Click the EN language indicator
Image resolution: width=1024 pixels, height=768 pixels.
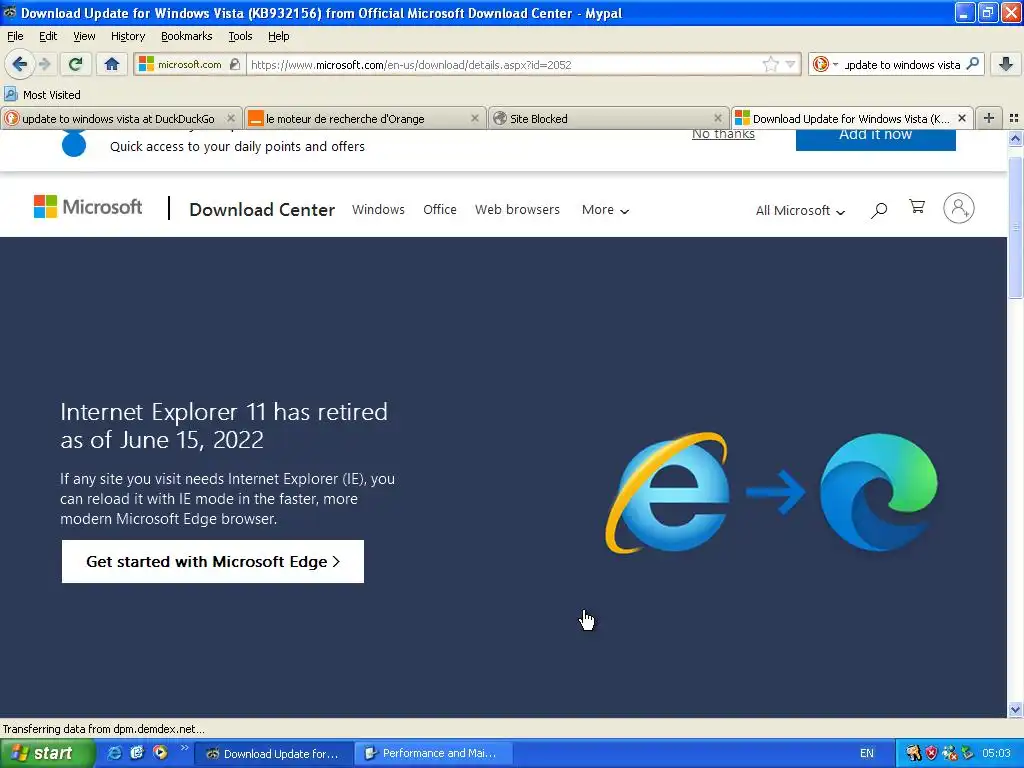(x=867, y=753)
